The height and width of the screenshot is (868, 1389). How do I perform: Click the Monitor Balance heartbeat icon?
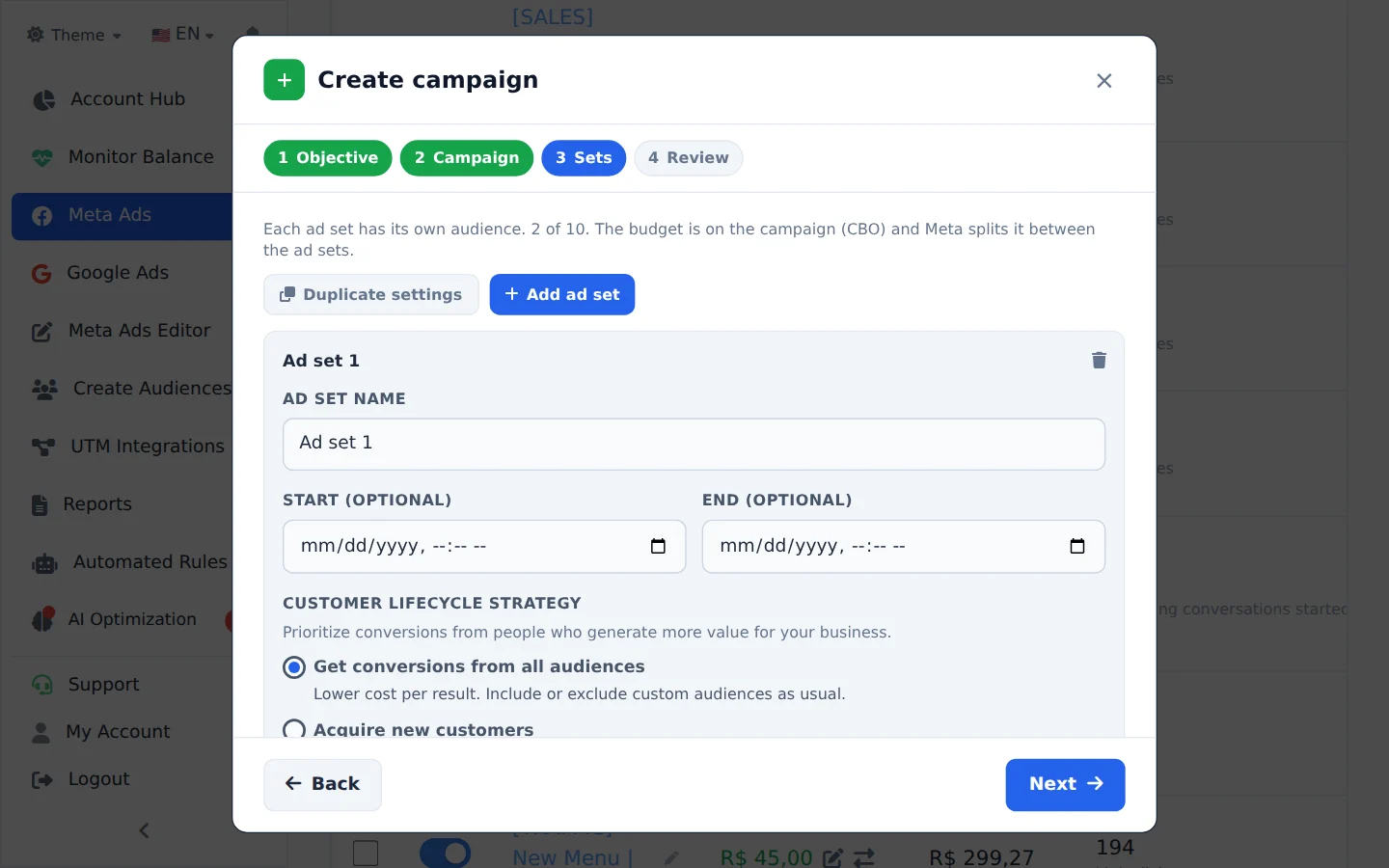coord(42,157)
